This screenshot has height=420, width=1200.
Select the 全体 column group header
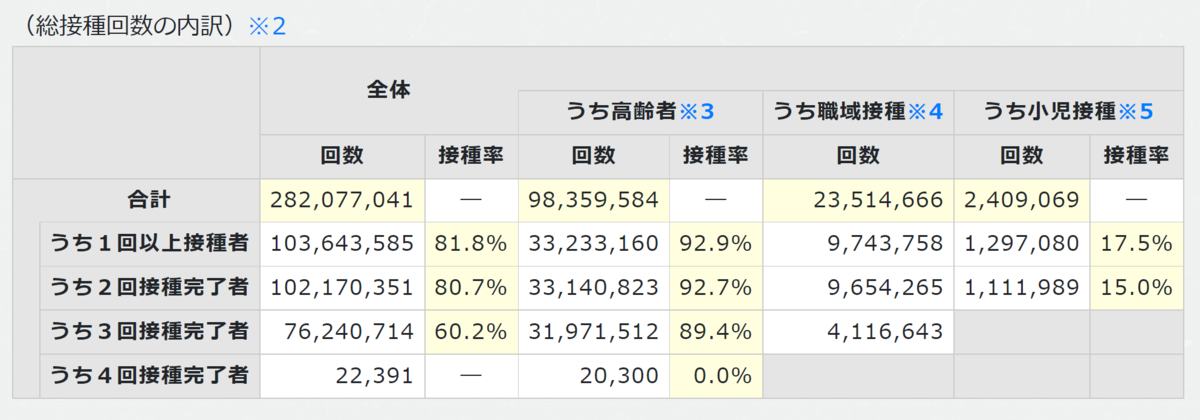(388, 89)
